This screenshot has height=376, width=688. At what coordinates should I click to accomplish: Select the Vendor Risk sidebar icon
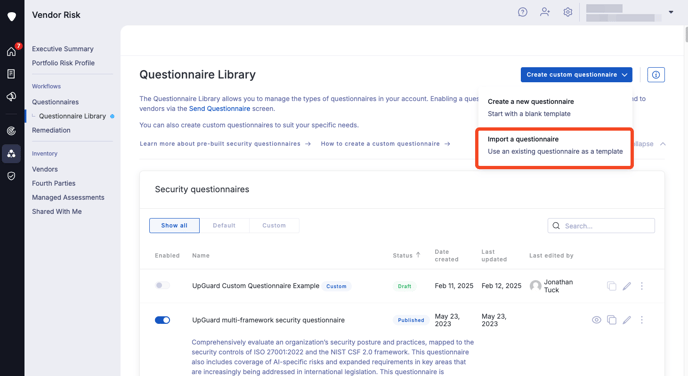[11, 154]
